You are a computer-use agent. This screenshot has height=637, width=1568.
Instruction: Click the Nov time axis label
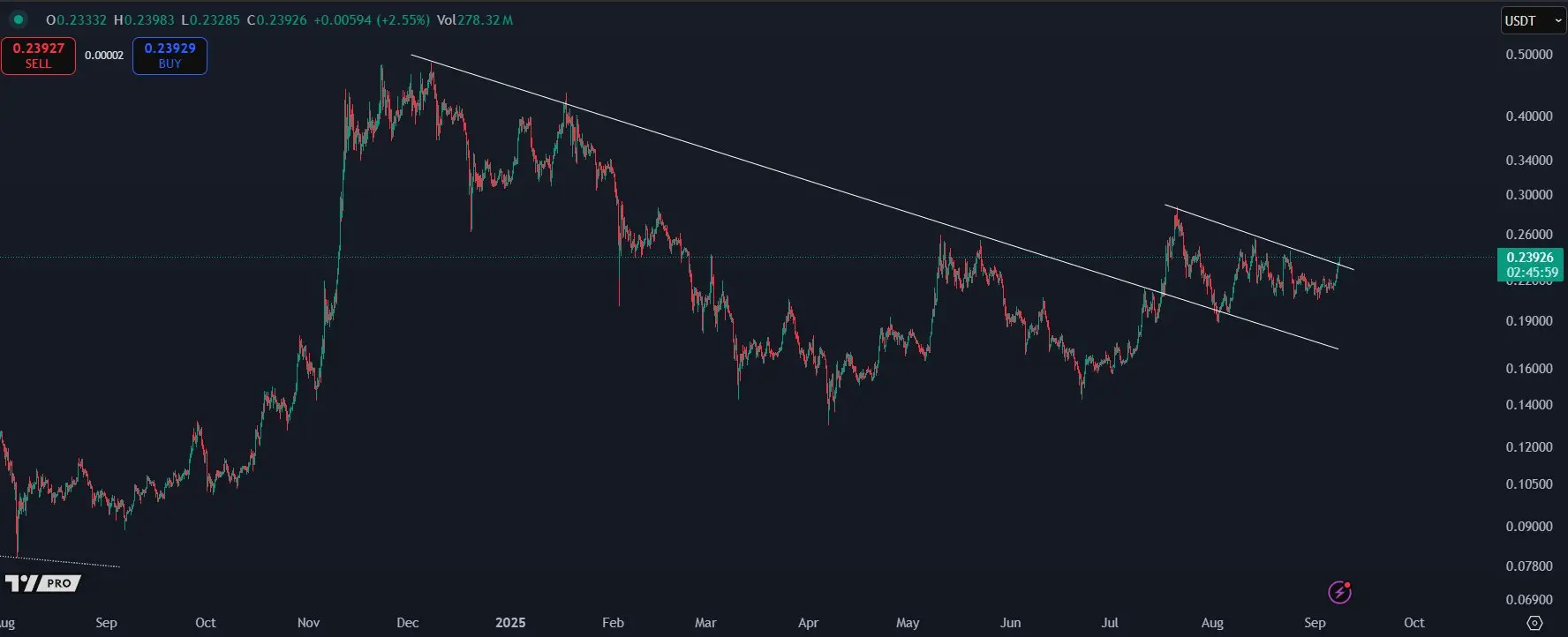point(308,623)
